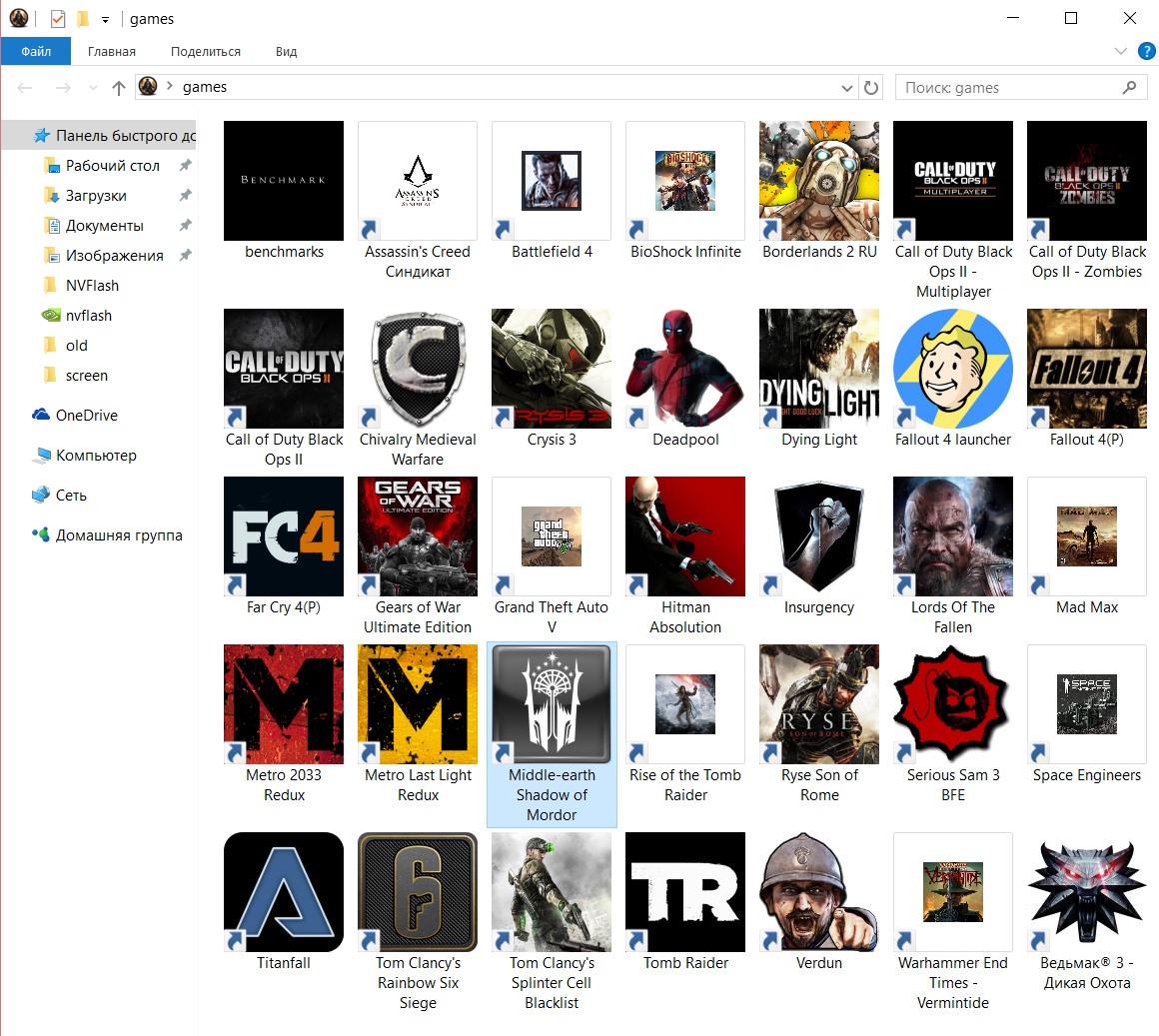
Task: Open the benchmarks folder icon
Action: point(284,181)
